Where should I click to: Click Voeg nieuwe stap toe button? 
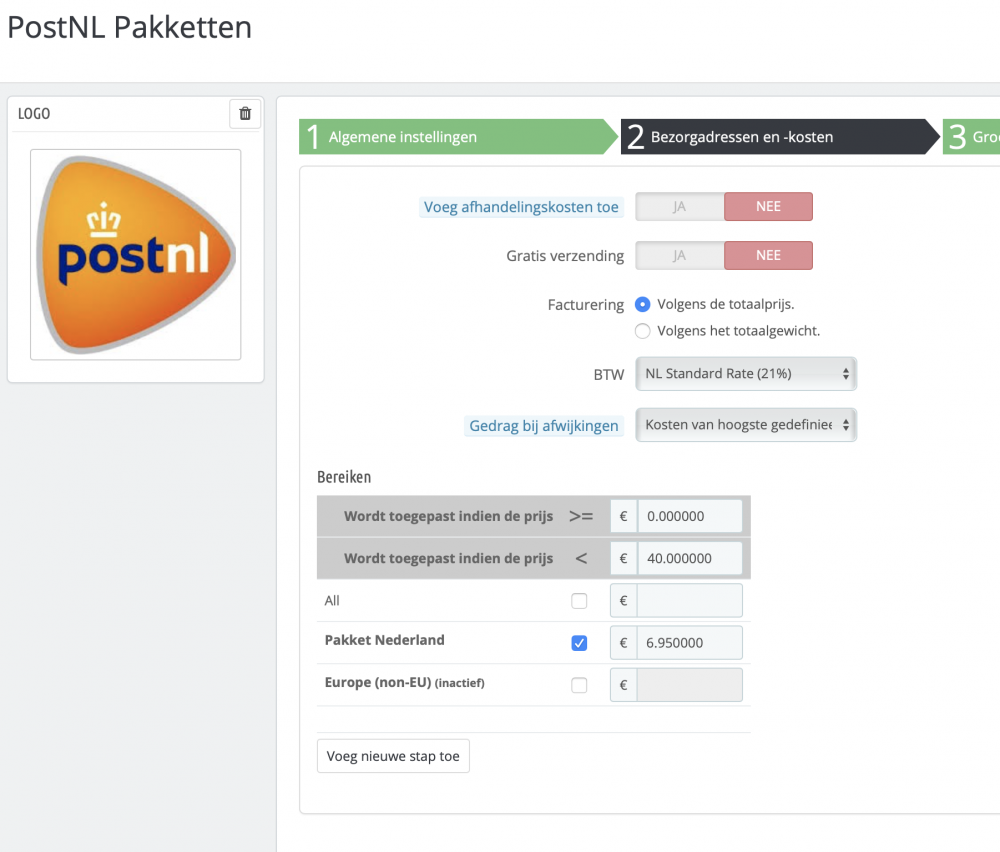[393, 756]
